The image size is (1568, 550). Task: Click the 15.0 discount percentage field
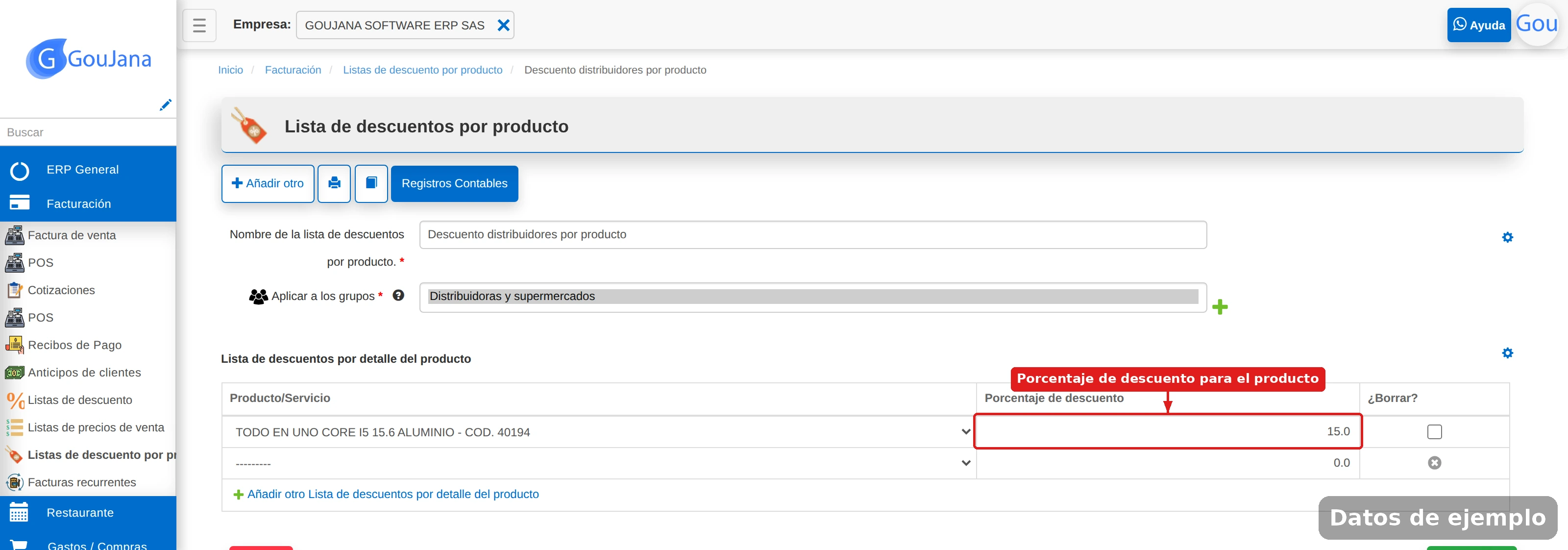click(x=1168, y=432)
